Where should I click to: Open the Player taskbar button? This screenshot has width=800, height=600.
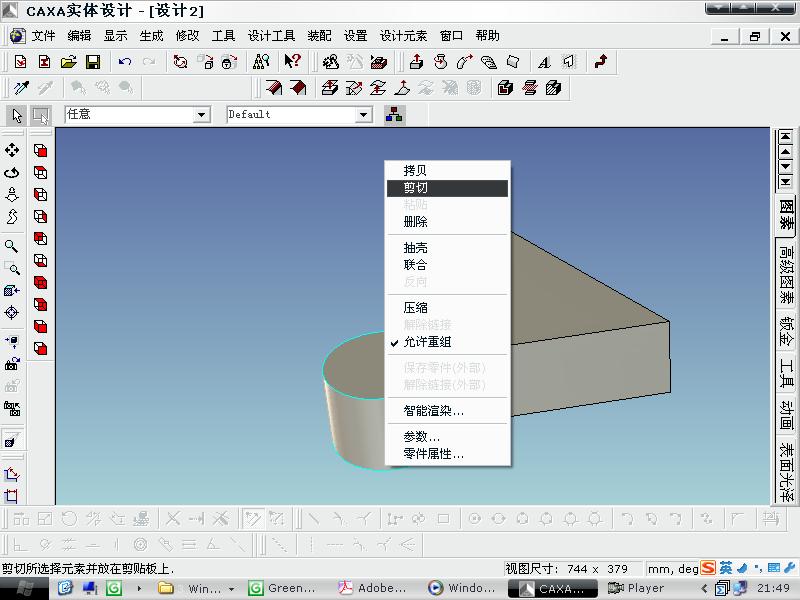coord(636,588)
